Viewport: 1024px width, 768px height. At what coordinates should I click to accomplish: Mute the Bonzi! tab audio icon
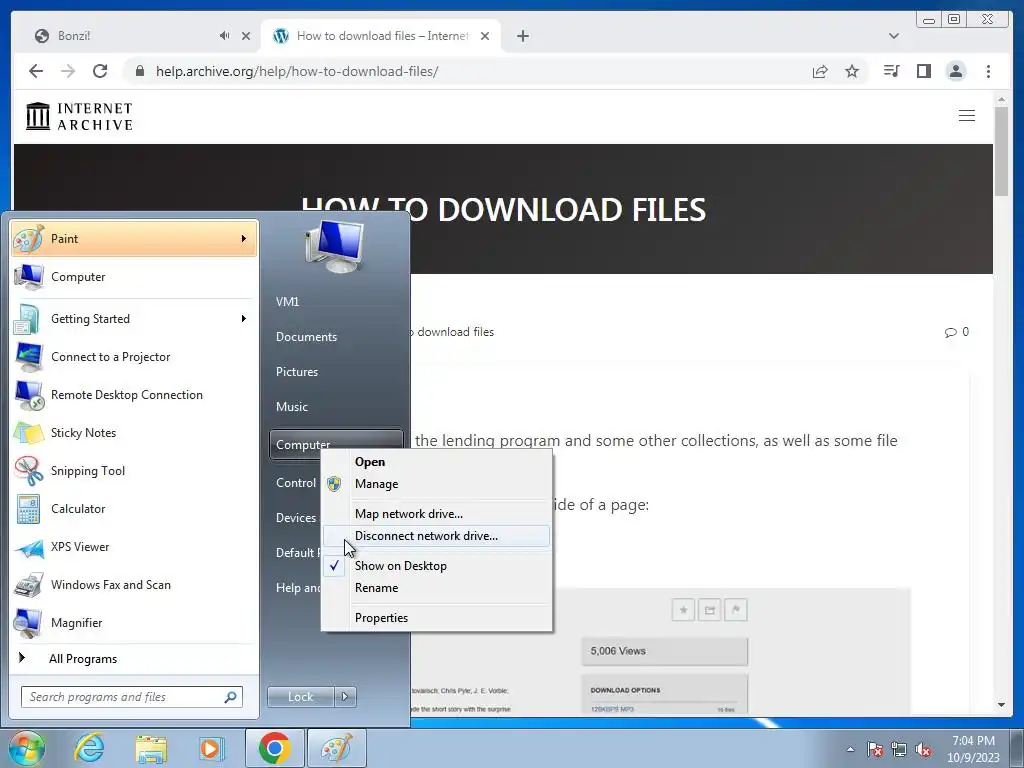tap(225, 36)
